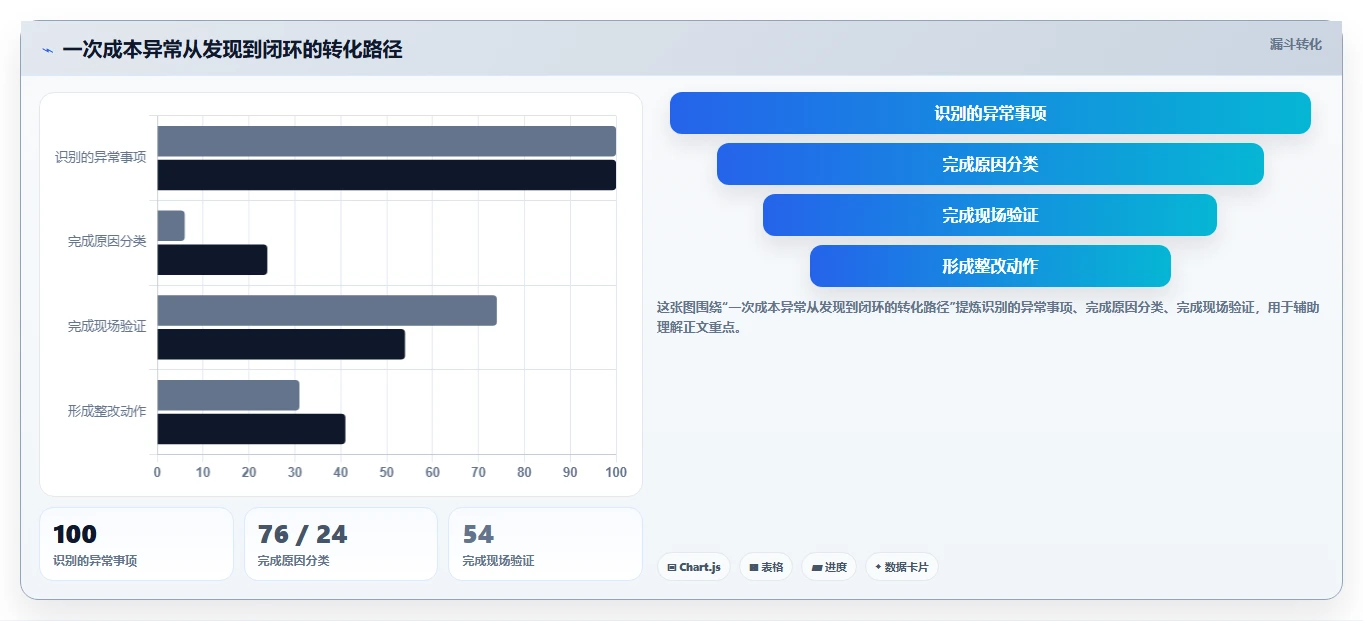Click the 漏斗转化 label in header
The height and width of the screenshot is (621, 1363).
[x=1295, y=44]
